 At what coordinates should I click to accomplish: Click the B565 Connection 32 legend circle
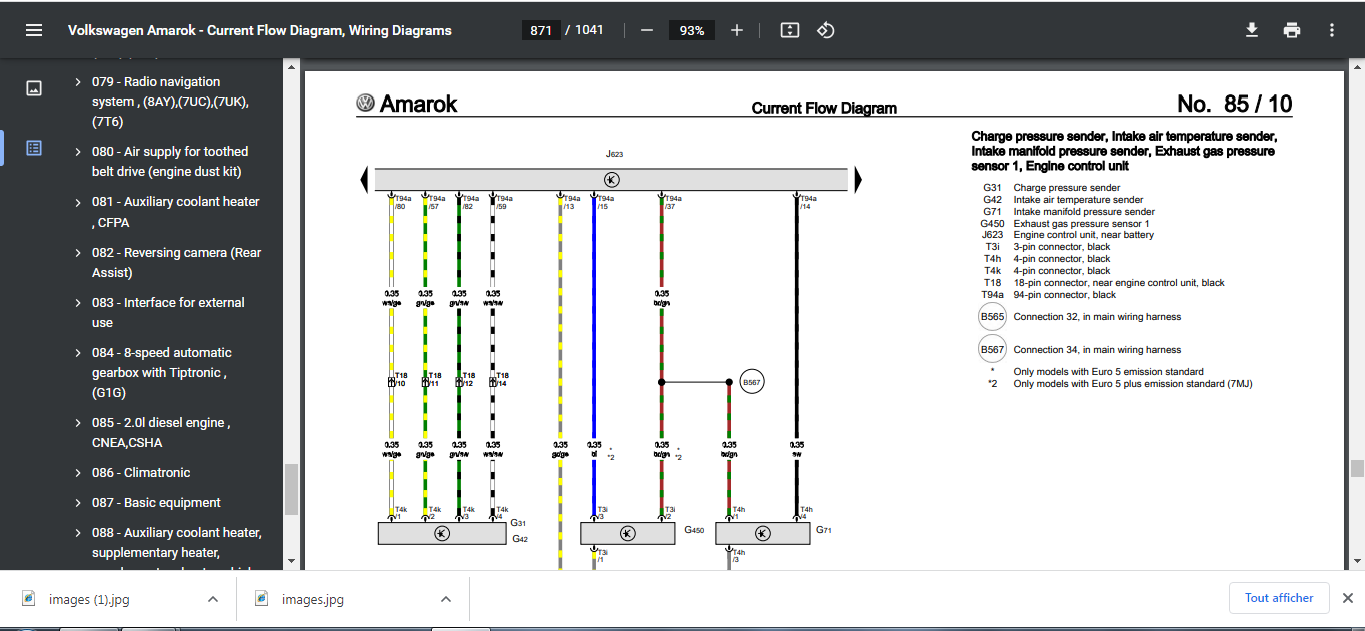[x=992, y=317]
